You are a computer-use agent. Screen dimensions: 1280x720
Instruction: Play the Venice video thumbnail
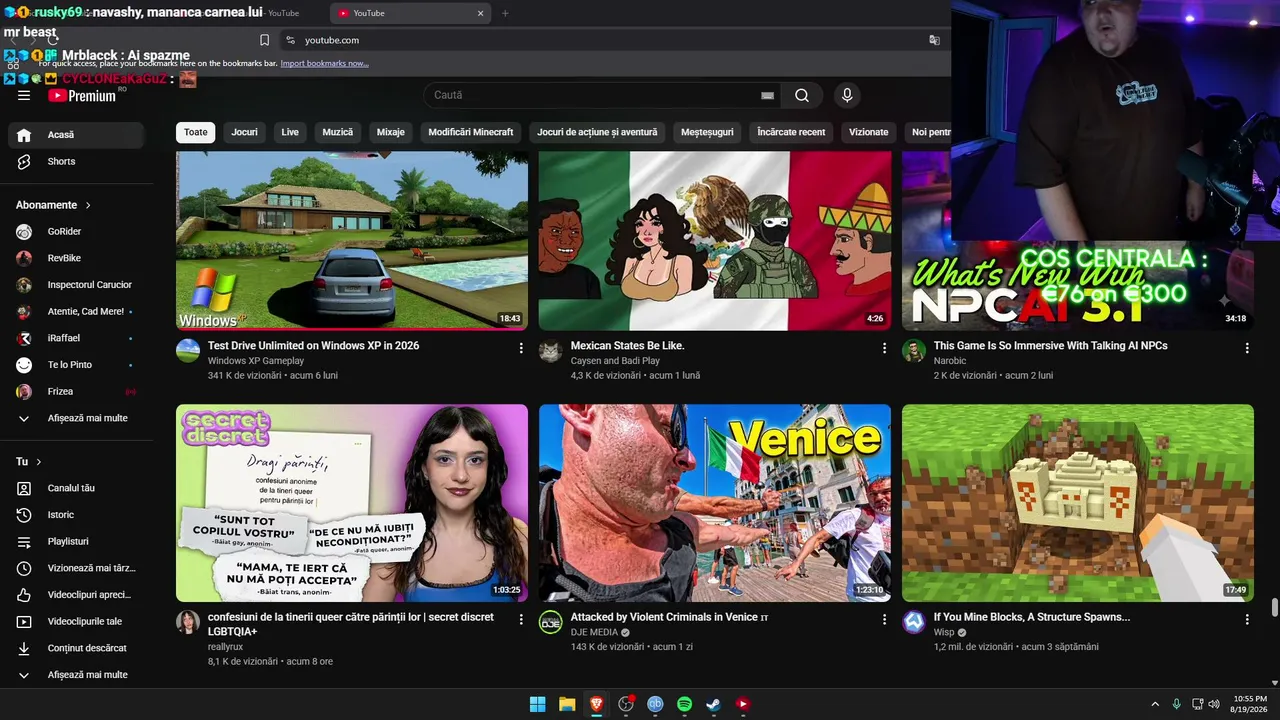[715, 503]
